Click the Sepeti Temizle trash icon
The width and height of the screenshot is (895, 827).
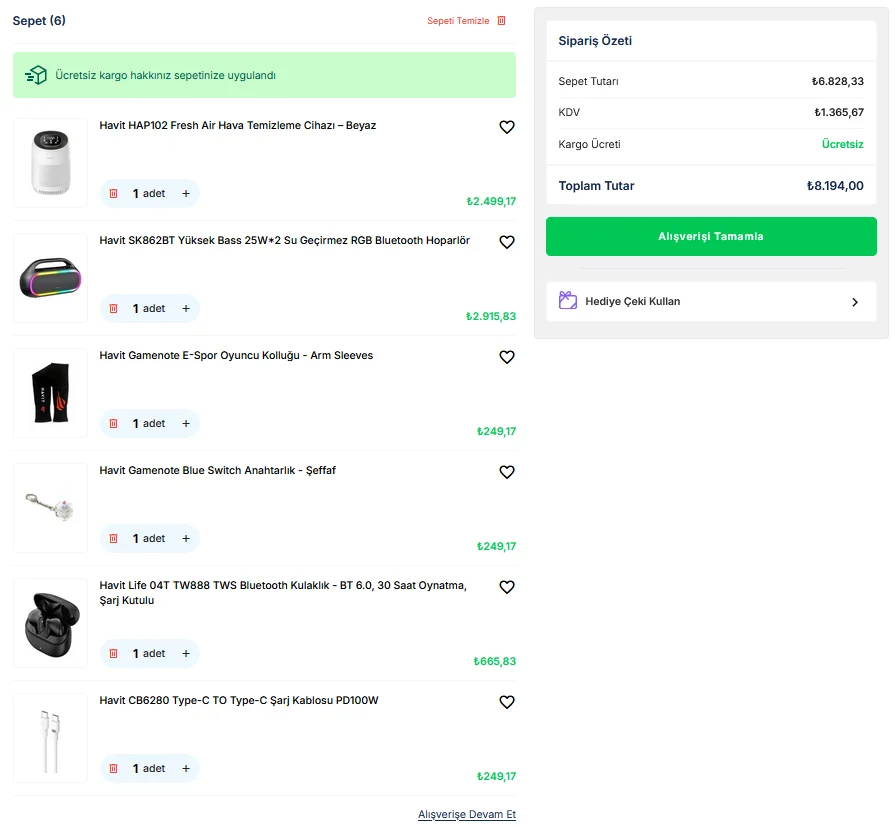[502, 21]
